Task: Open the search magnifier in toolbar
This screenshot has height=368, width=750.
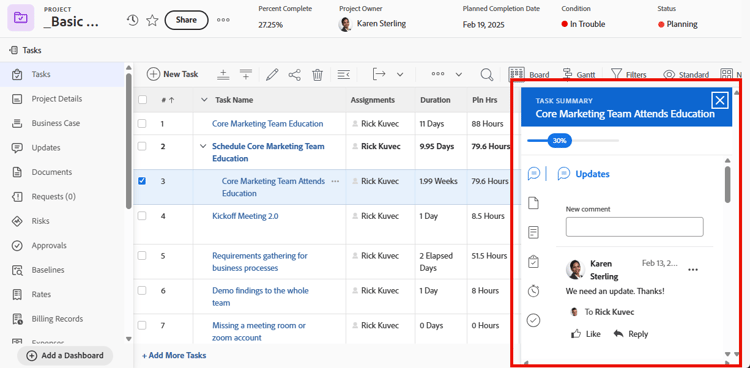Action: [487, 74]
